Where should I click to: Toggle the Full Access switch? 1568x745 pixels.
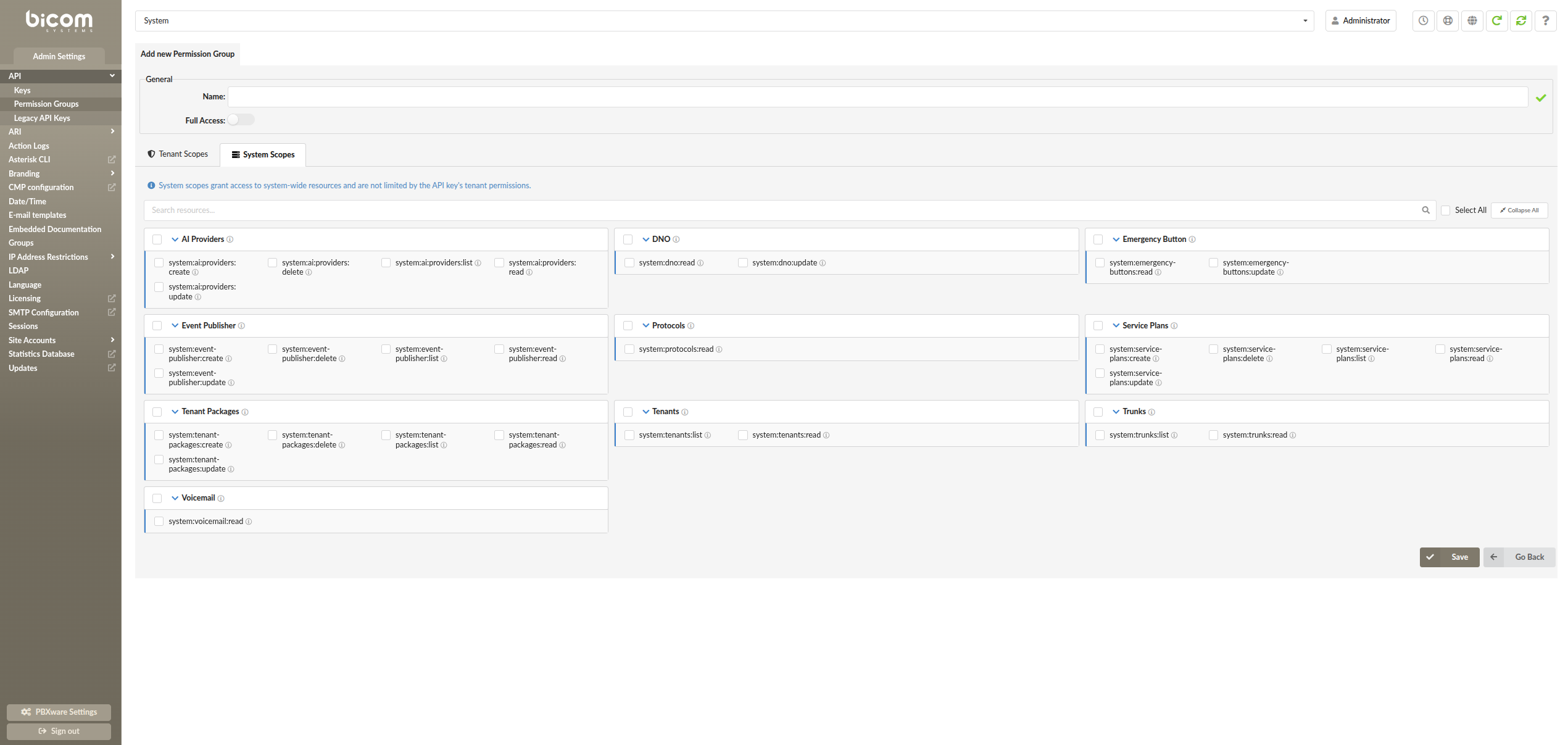(241, 120)
